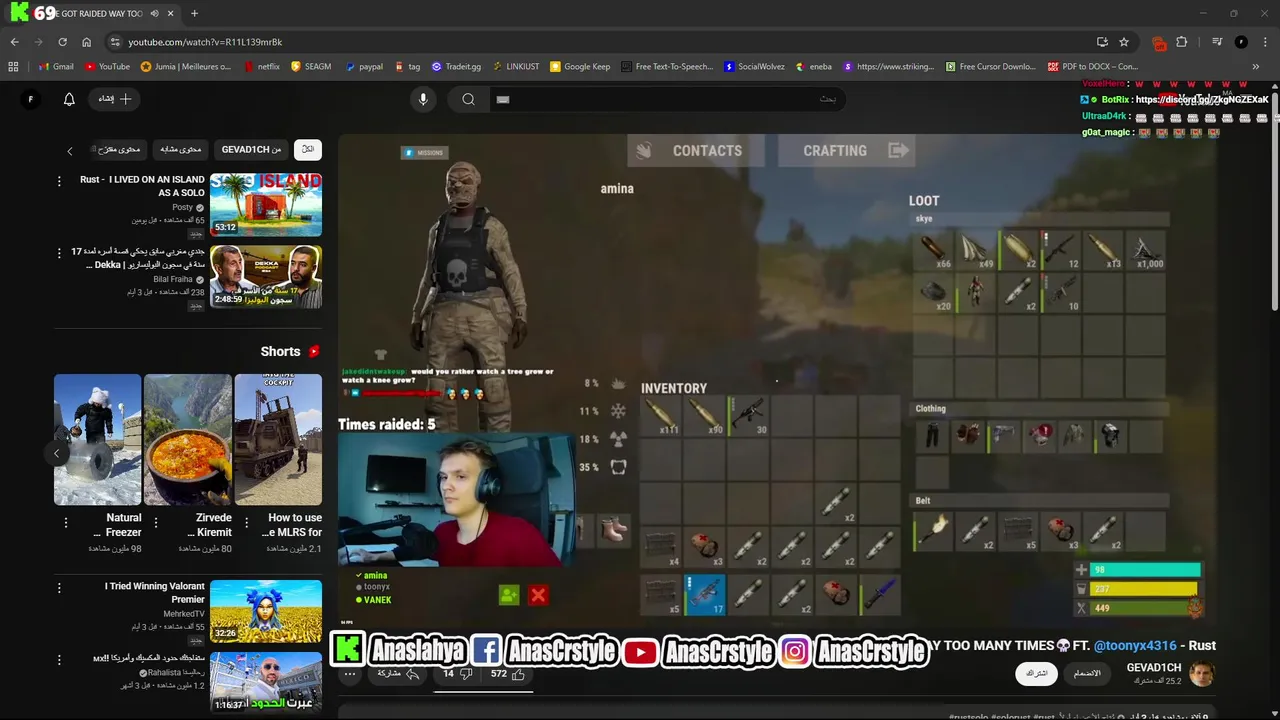Click the Shorts section logo
1280x720 pixels.
click(x=314, y=351)
